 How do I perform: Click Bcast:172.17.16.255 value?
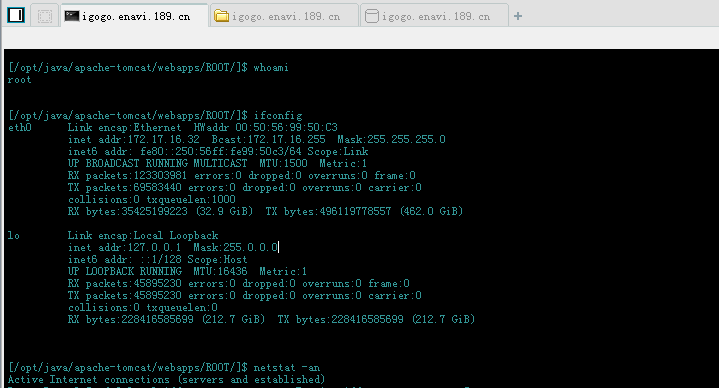pos(268,139)
